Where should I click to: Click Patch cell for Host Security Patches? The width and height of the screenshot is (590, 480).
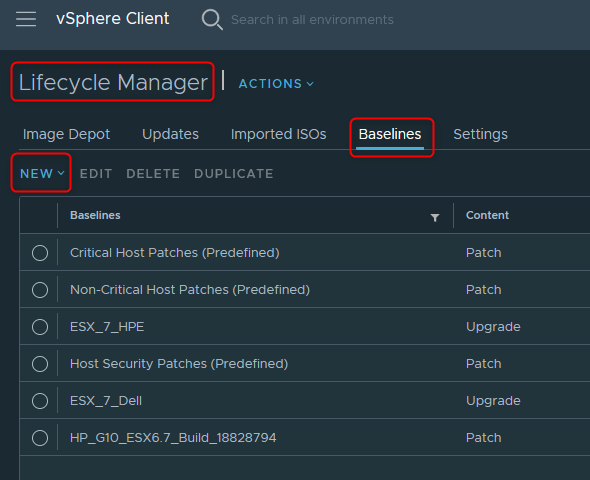[x=484, y=363]
